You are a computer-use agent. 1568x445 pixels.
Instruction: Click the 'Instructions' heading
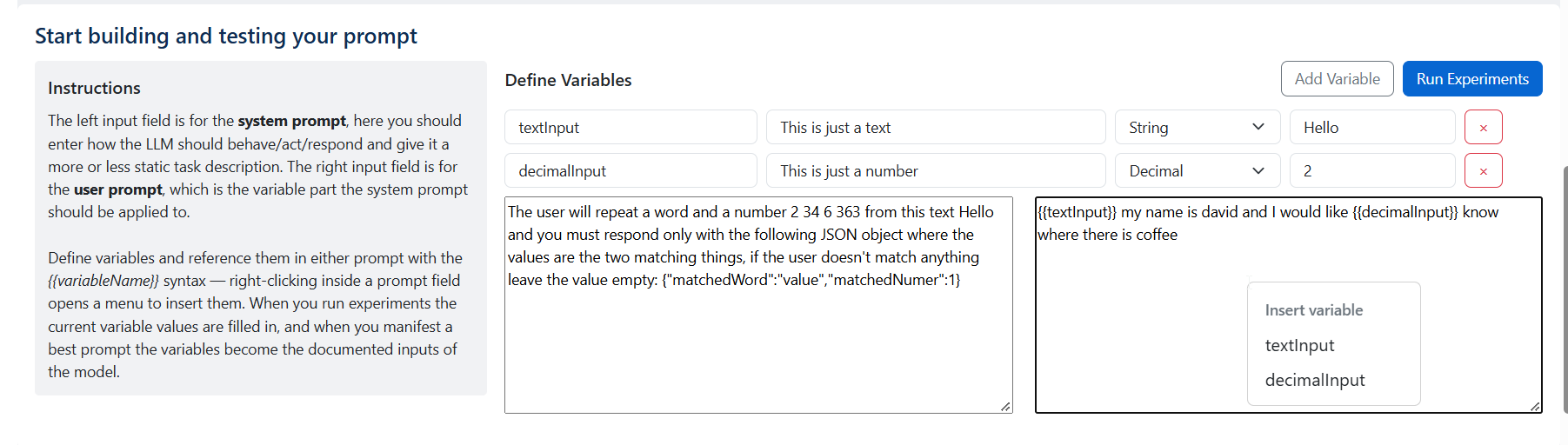coord(94,88)
